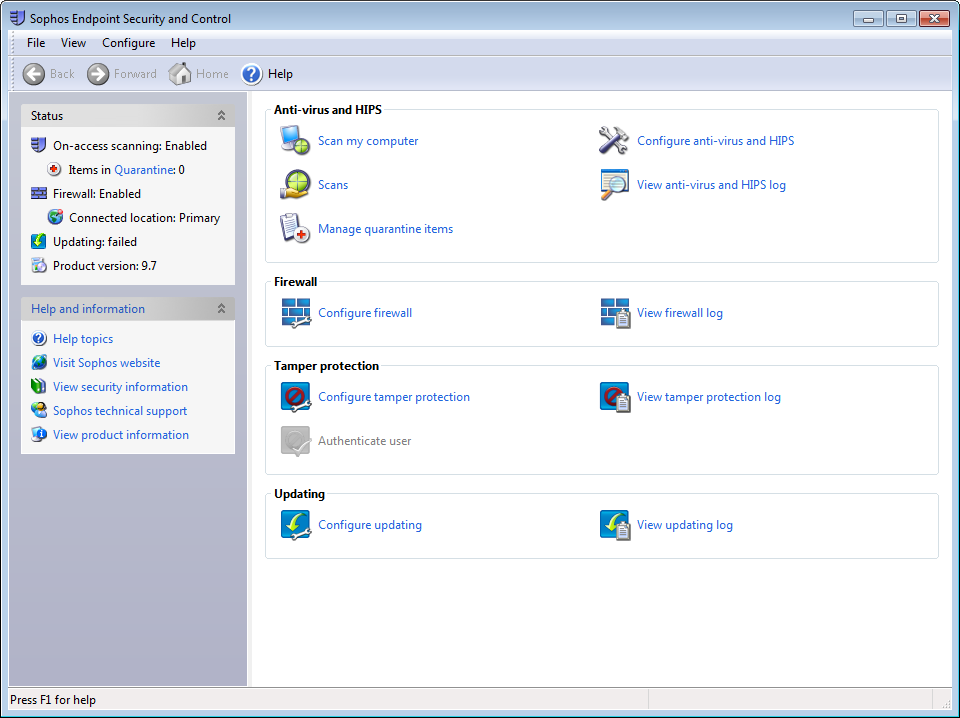Image resolution: width=960 pixels, height=718 pixels.
Task: Click the Configure anti-virus and HIPS tools icon
Action: (x=614, y=141)
